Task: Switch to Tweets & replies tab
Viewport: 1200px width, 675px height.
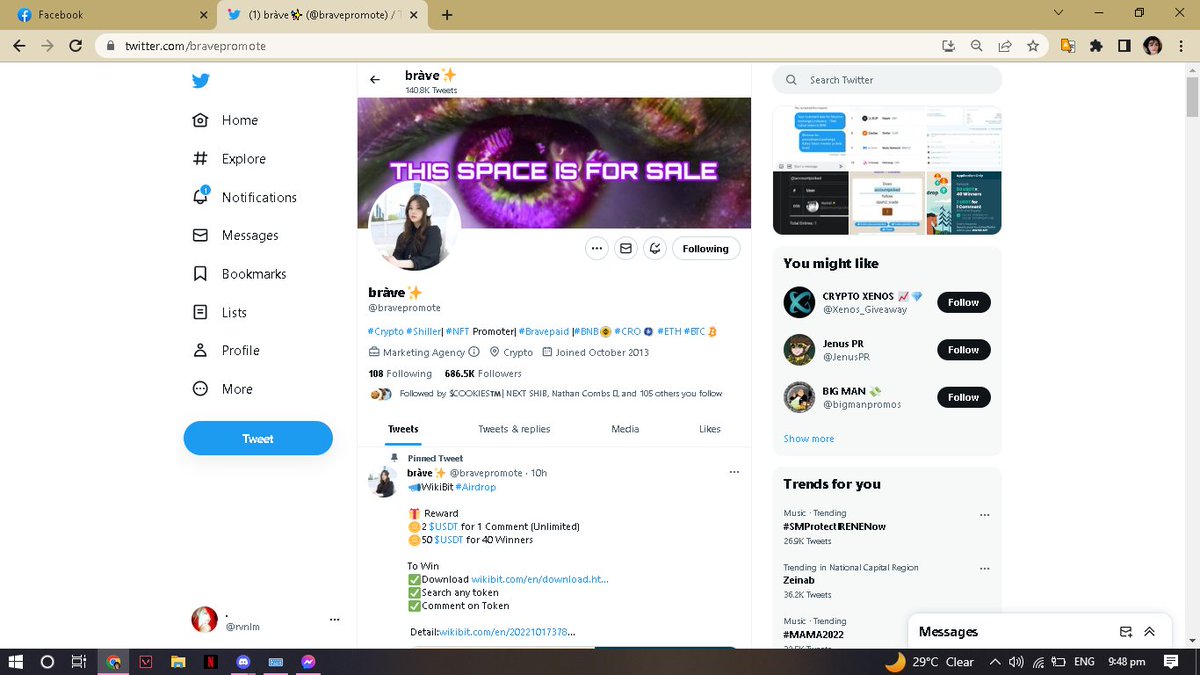Action: 514,429
